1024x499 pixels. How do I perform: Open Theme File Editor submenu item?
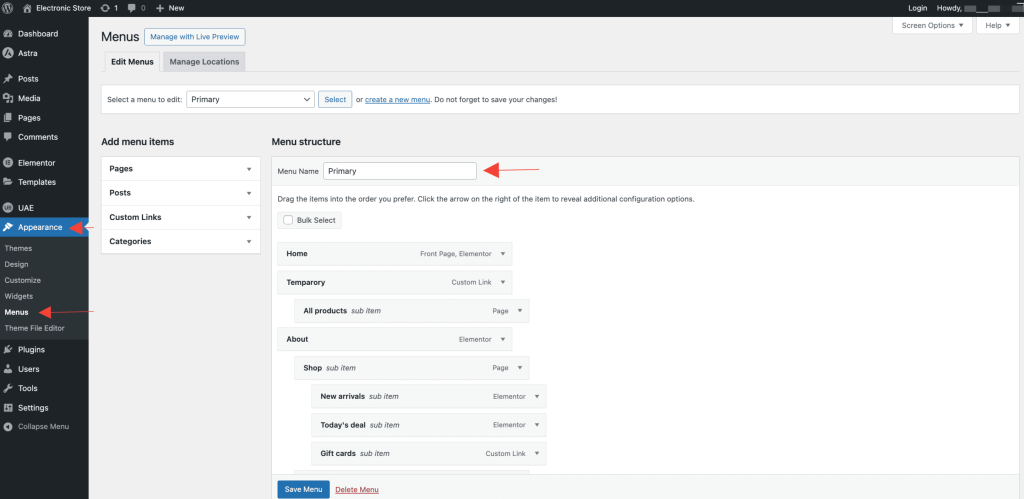click(x=33, y=328)
